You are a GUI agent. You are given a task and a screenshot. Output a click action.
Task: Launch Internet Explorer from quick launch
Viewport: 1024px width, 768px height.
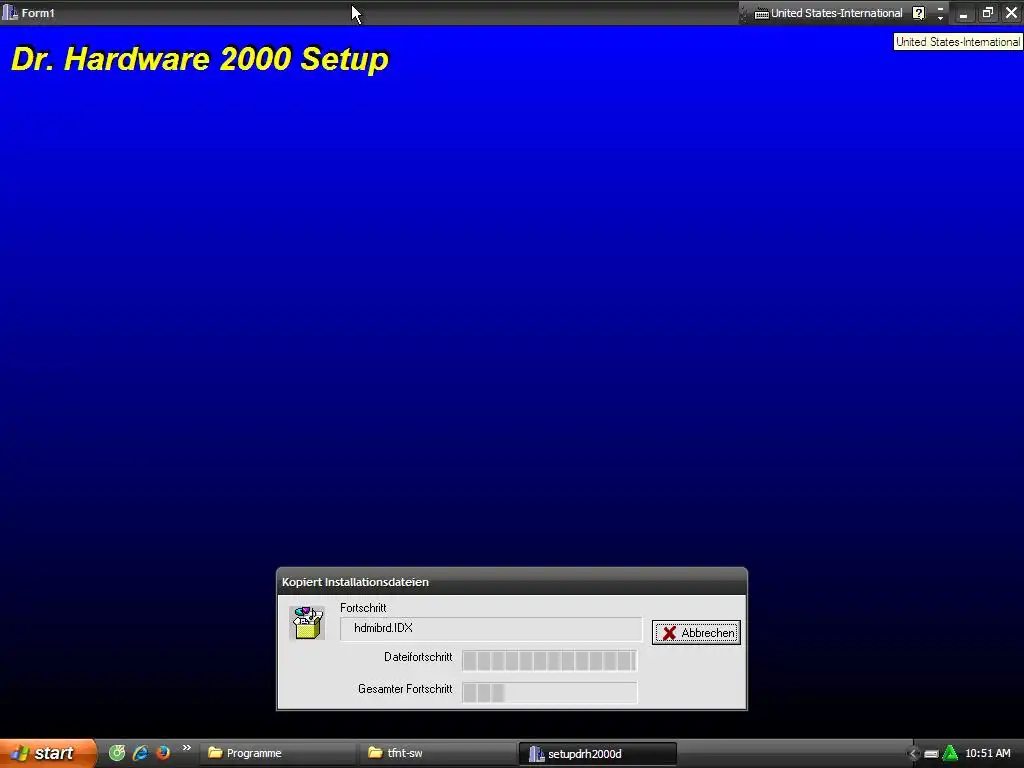click(140, 753)
